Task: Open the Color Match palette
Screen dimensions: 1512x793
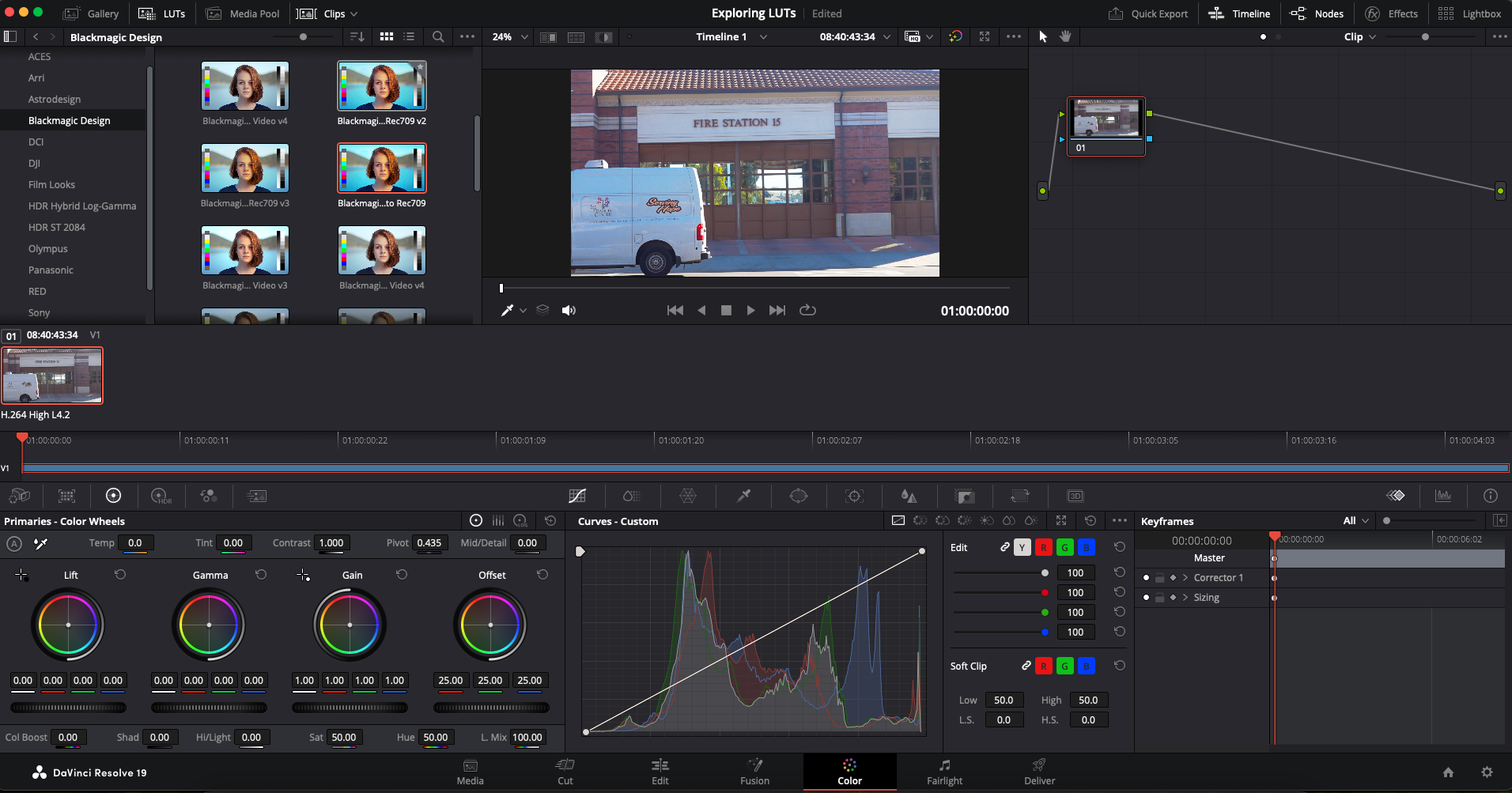Action: pos(67,496)
